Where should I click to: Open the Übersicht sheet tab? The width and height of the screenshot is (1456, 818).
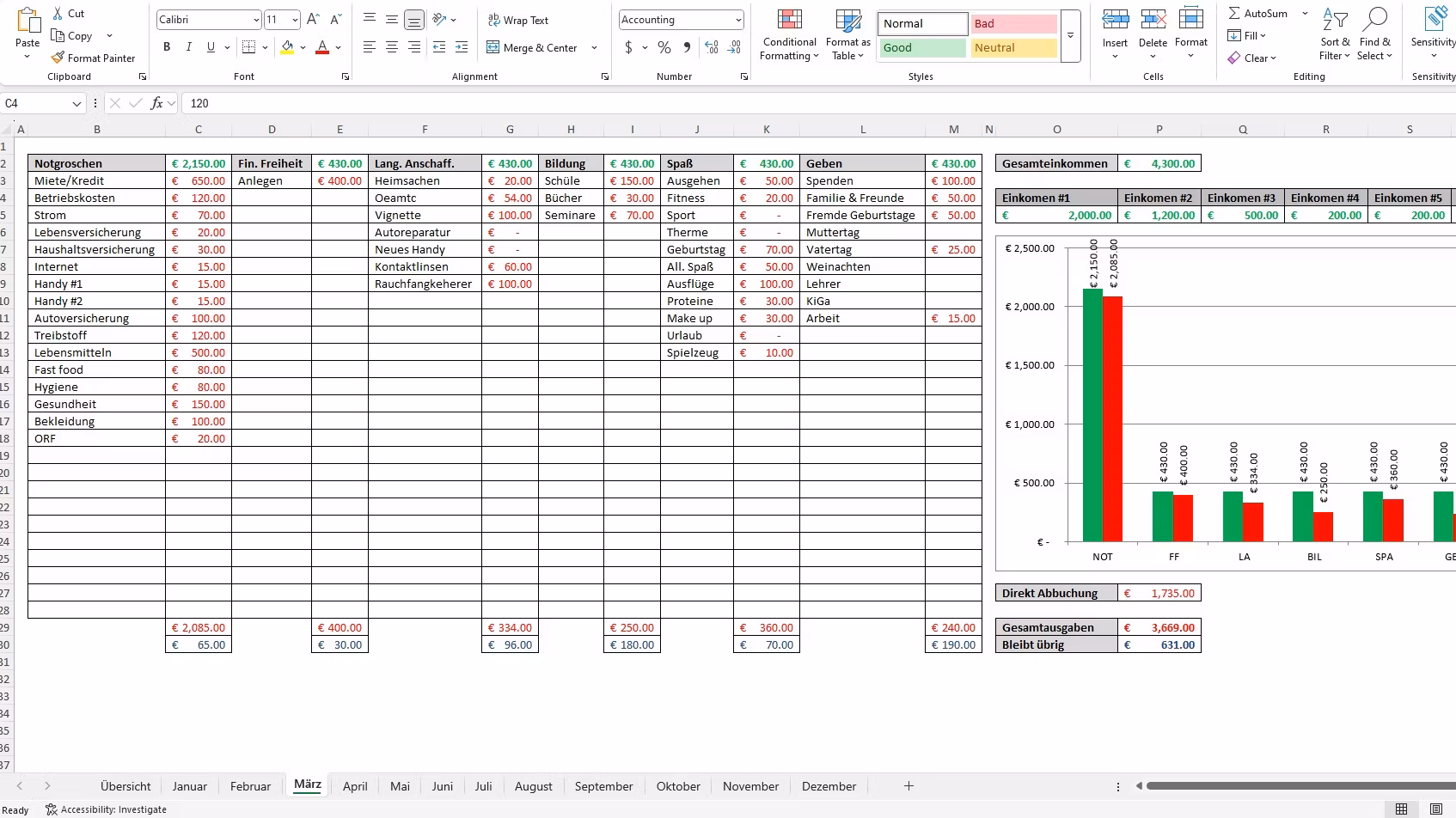125,786
